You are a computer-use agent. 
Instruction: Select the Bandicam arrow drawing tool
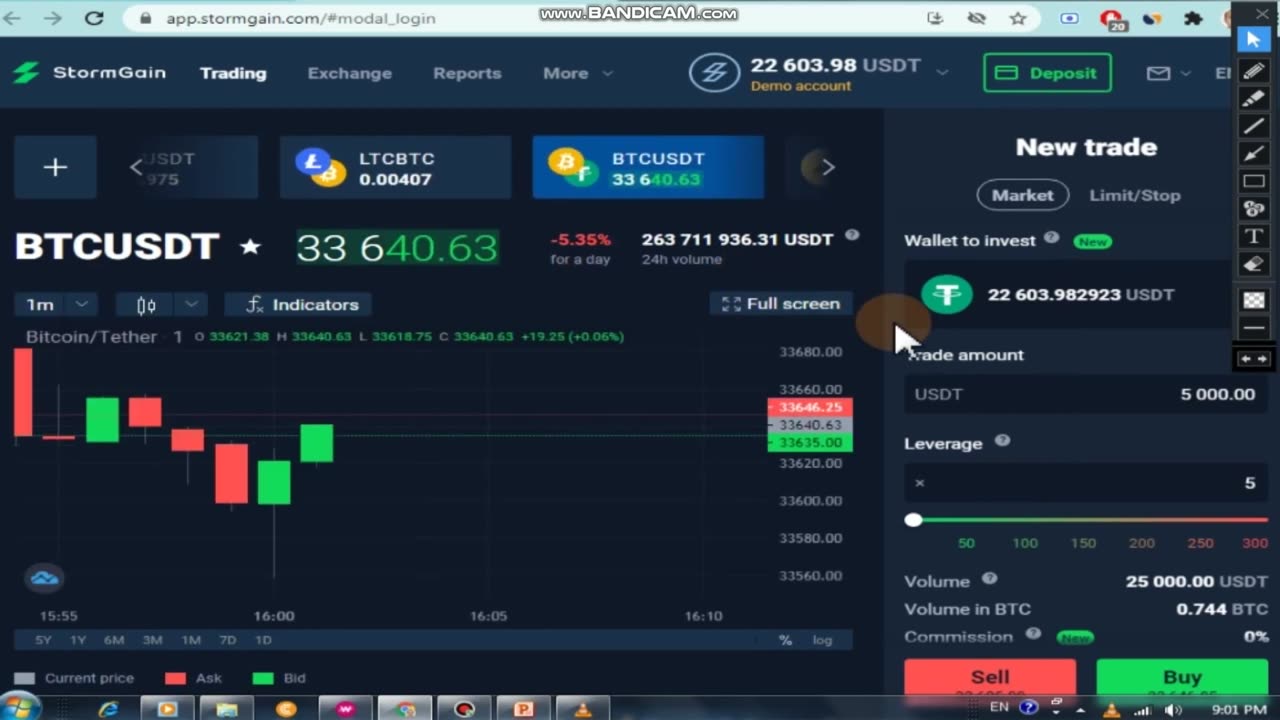1254,154
